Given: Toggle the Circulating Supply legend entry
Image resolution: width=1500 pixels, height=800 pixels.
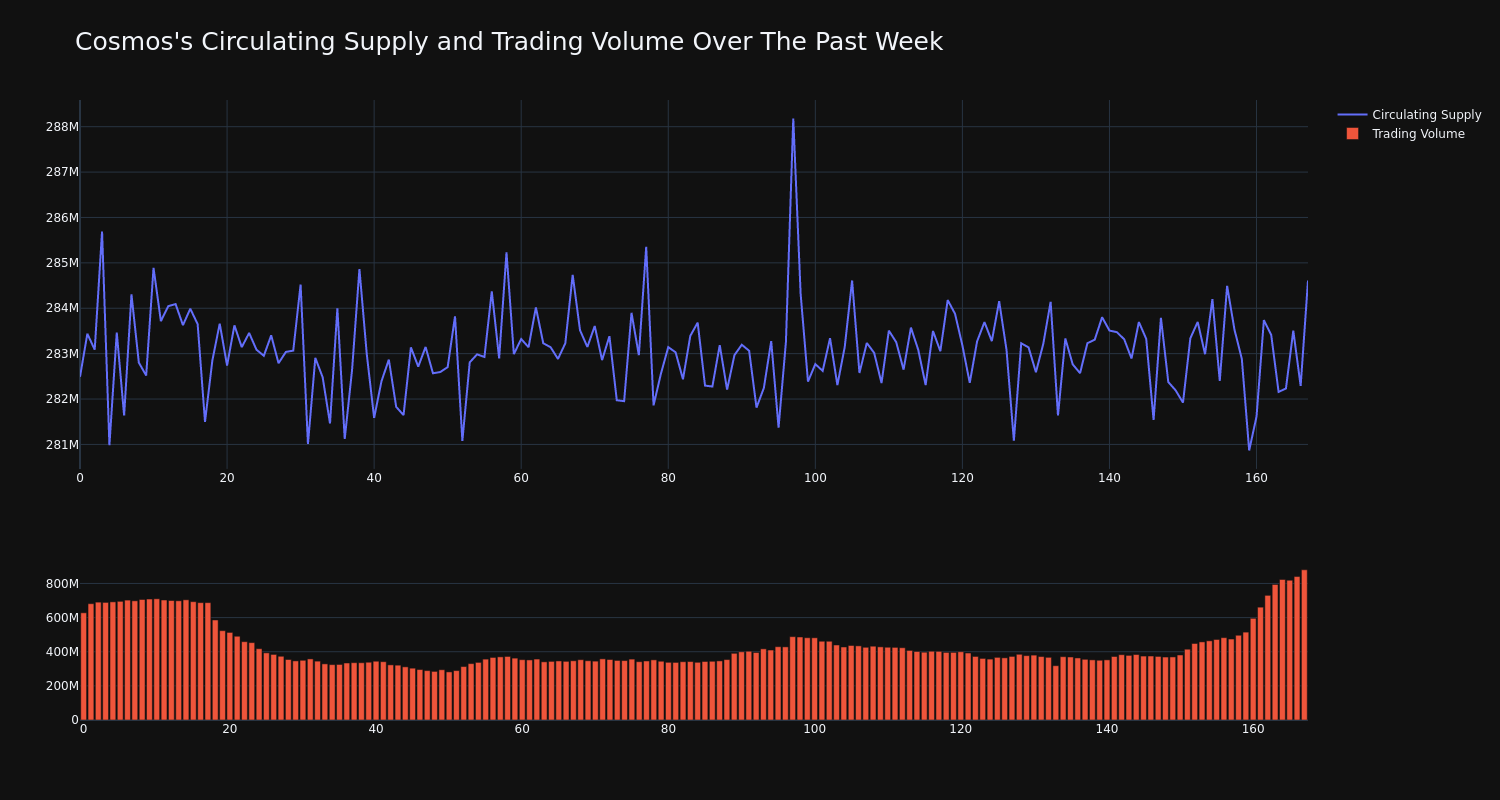Looking at the screenshot, I should tap(1409, 115).
